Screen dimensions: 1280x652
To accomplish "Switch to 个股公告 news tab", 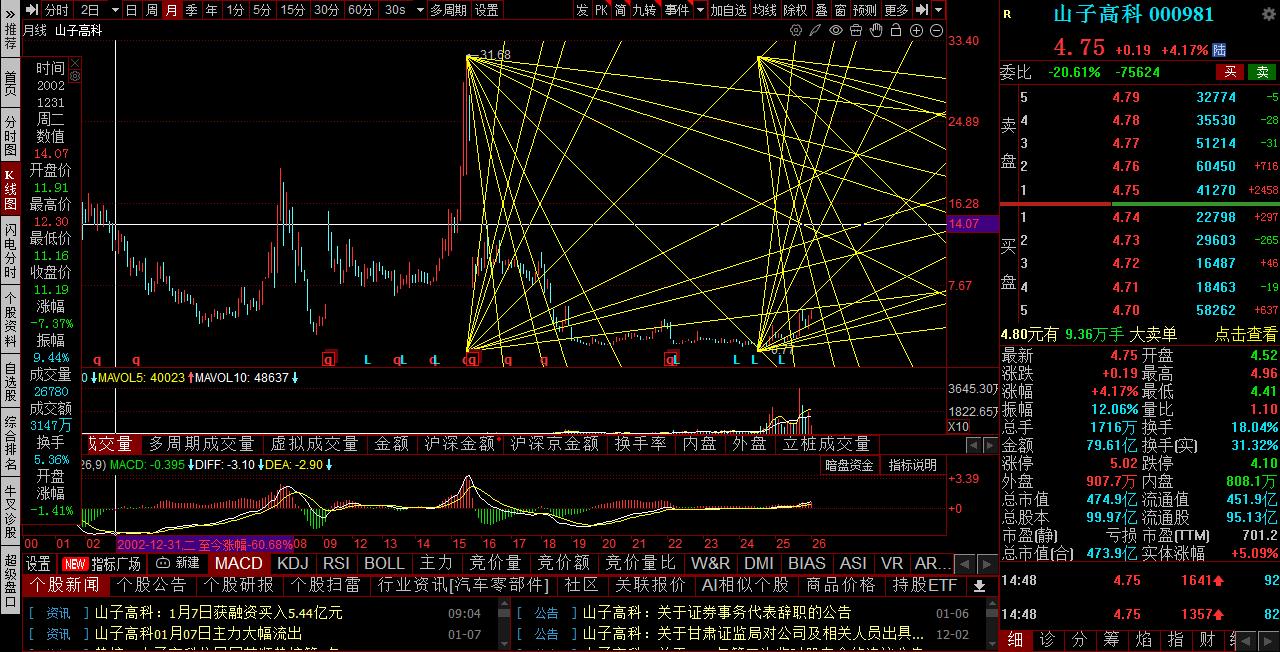I will pos(152,585).
